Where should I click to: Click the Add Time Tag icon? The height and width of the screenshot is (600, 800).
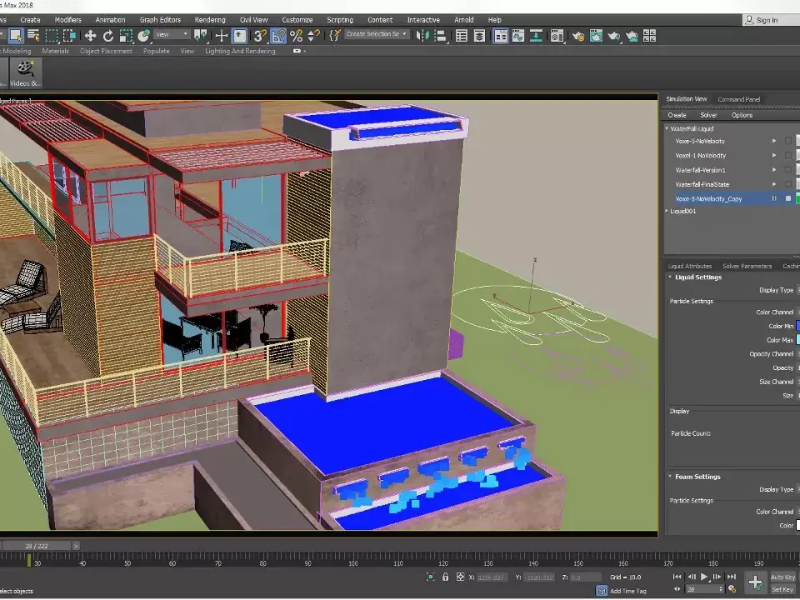point(603,591)
